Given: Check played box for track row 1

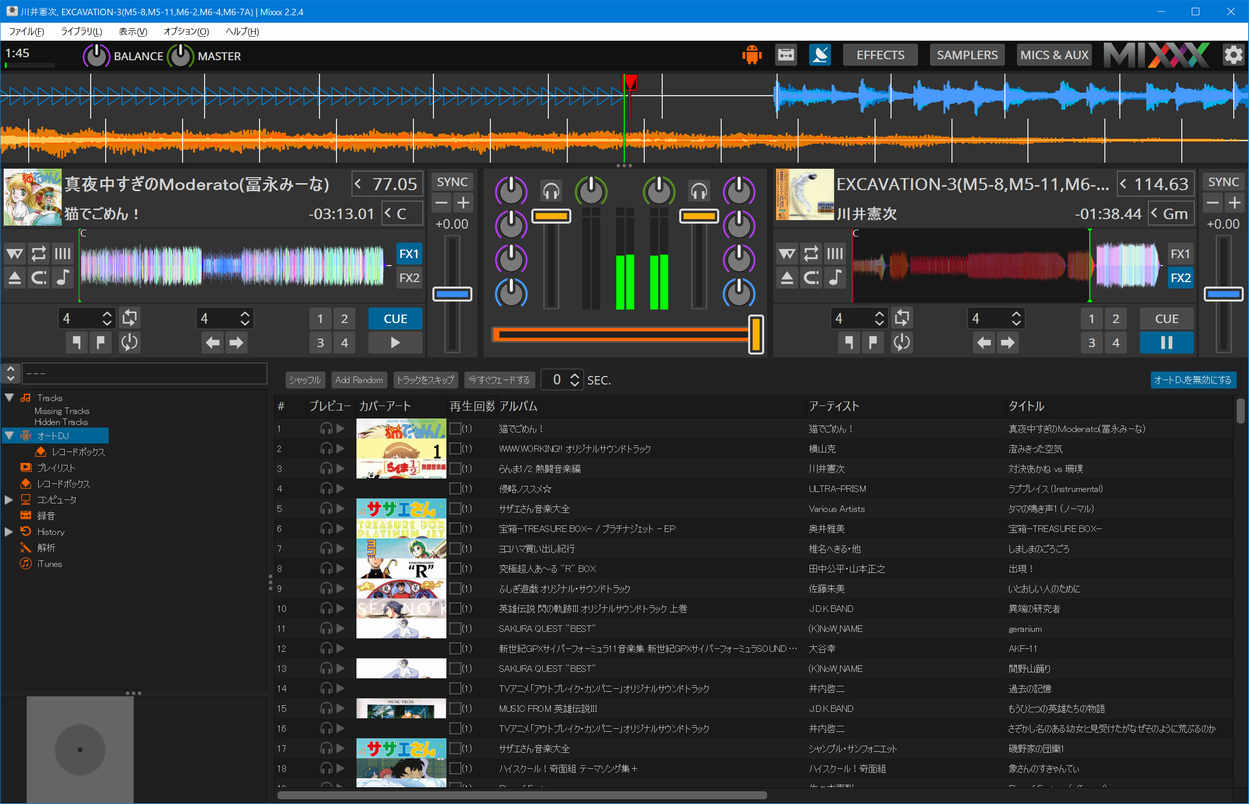Looking at the screenshot, I should [x=455, y=429].
